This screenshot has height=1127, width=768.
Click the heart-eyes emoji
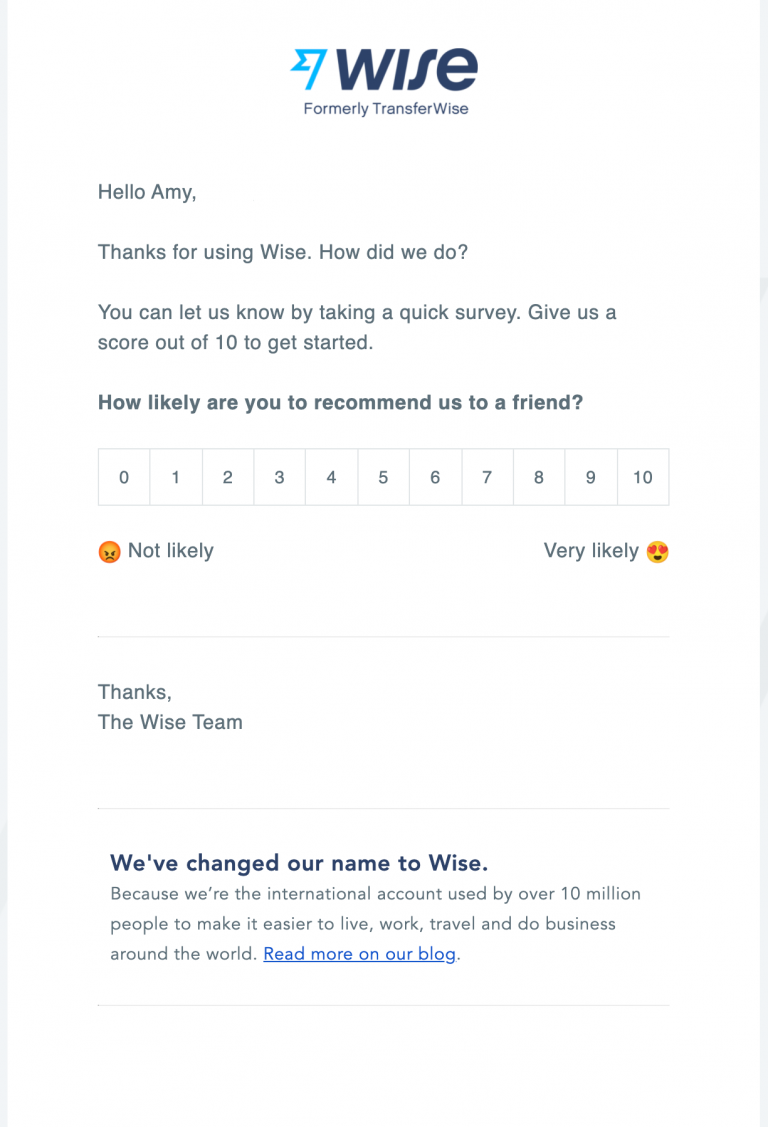[x=657, y=551]
